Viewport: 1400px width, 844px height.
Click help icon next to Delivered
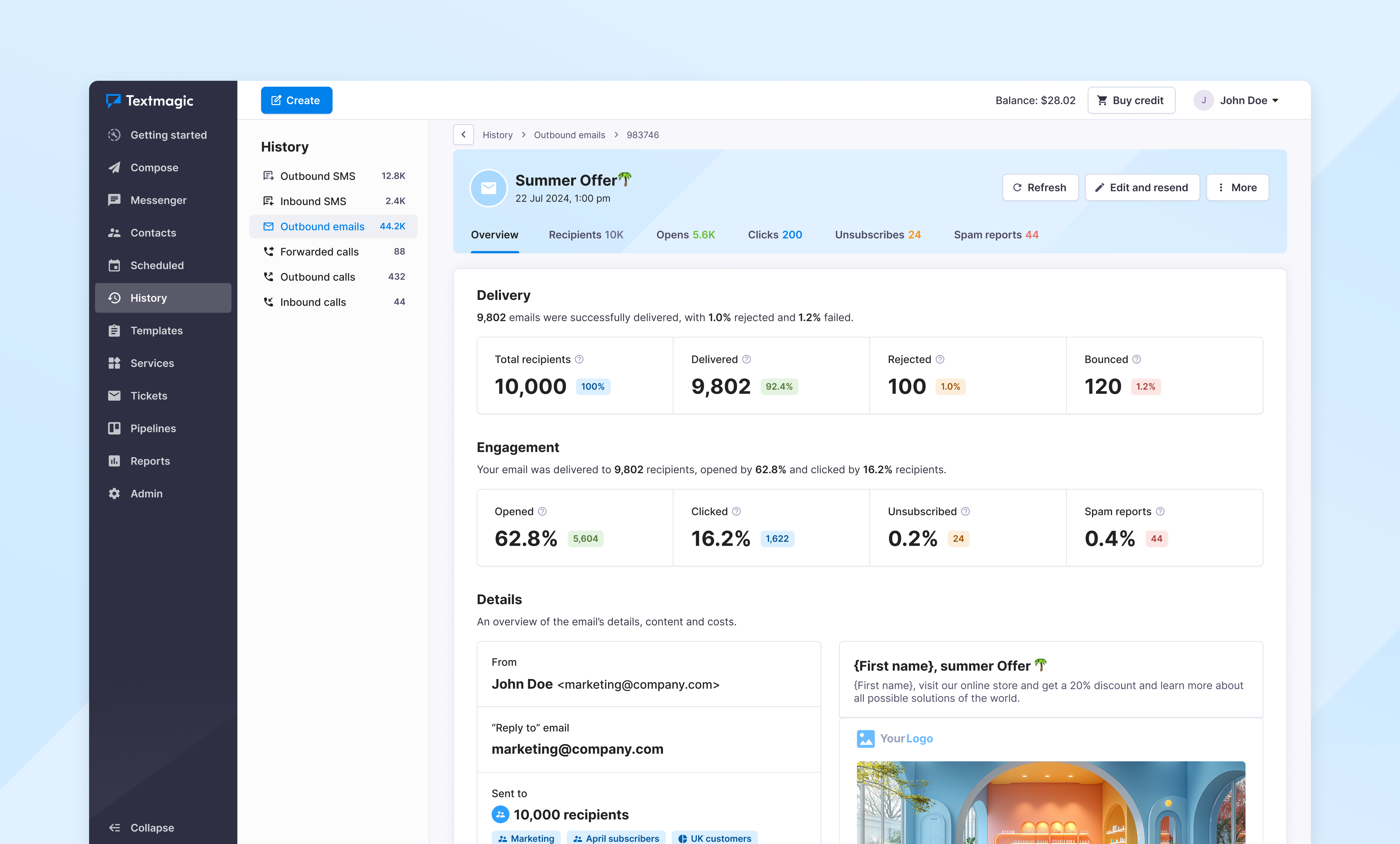click(746, 360)
